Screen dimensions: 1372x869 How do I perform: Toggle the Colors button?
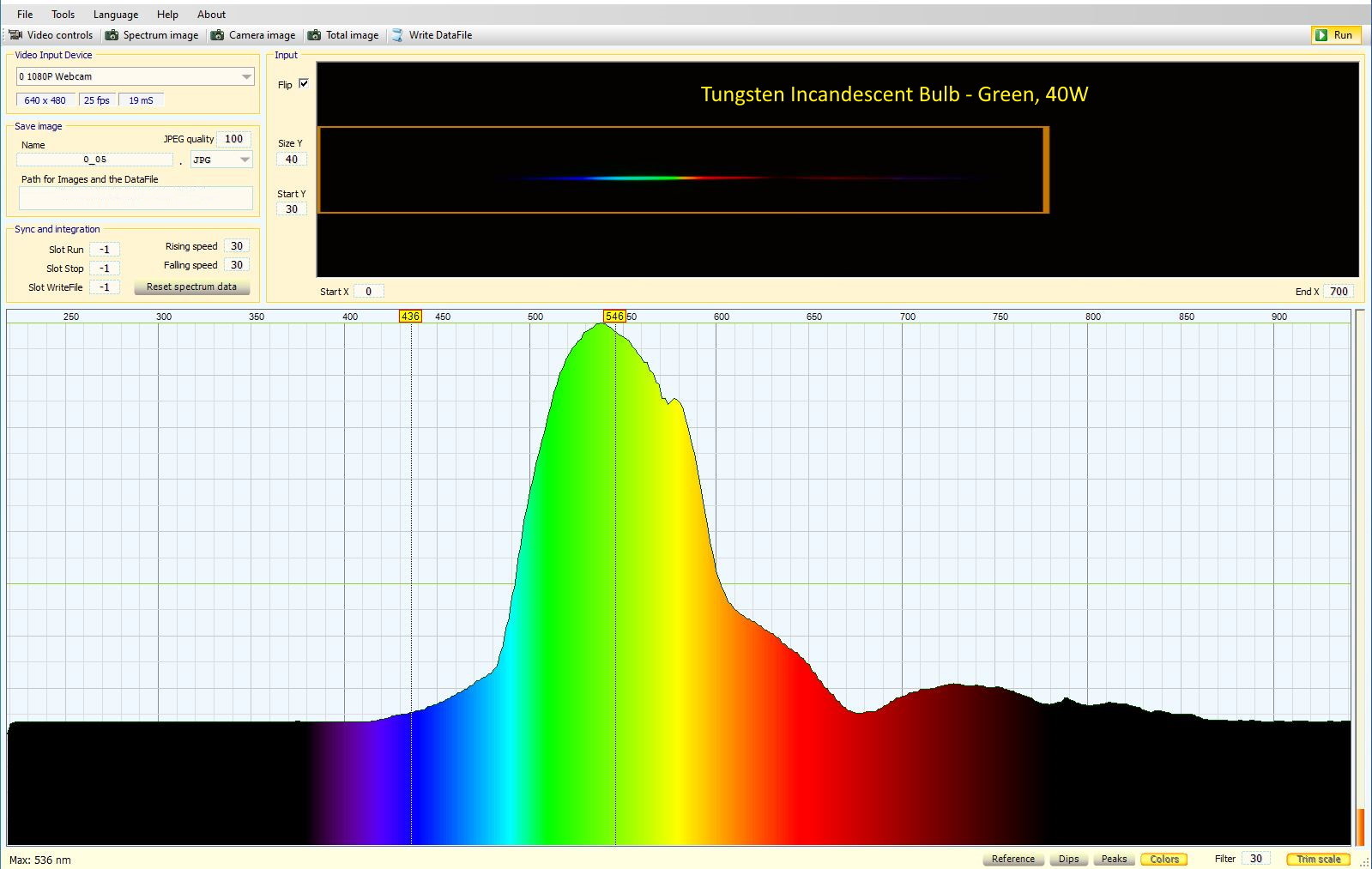1164,859
